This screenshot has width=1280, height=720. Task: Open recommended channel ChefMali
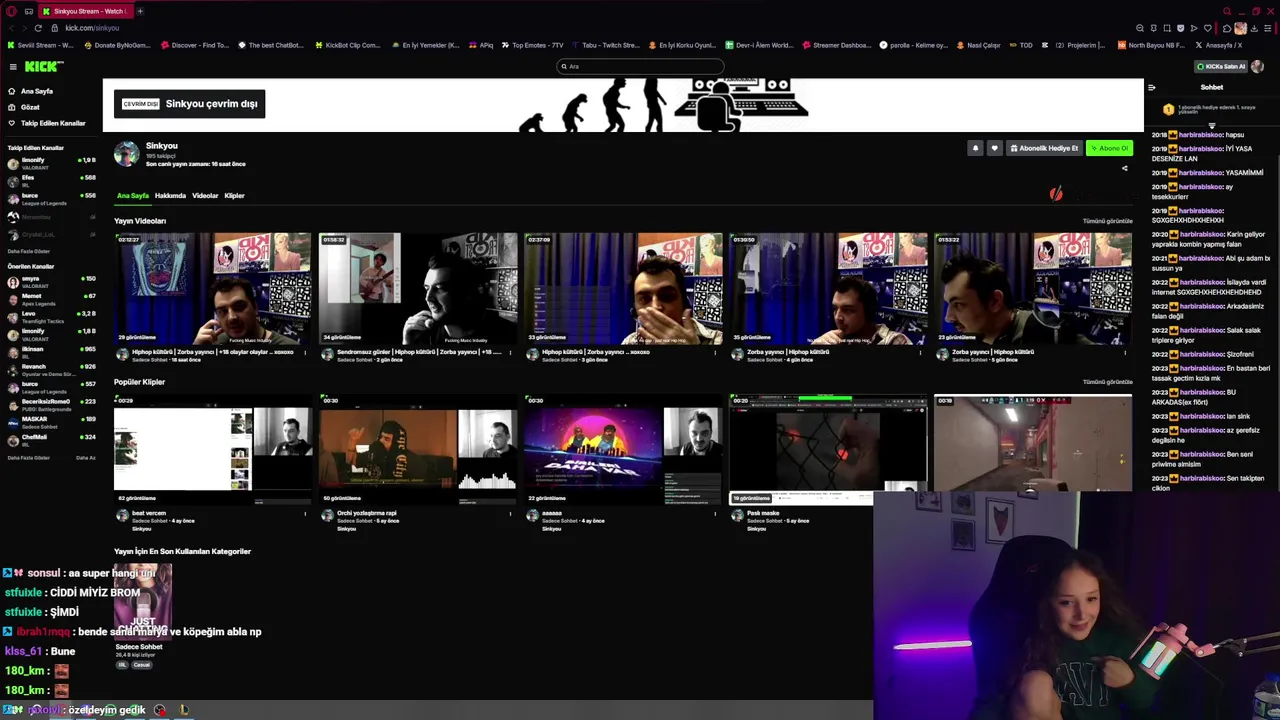(x=50, y=439)
